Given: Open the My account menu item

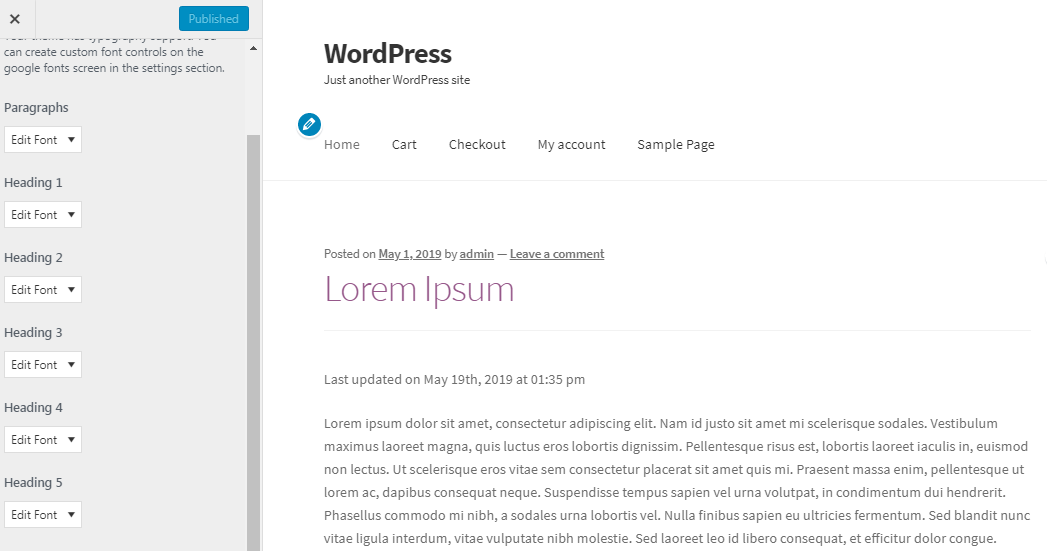Looking at the screenshot, I should coord(572,144).
